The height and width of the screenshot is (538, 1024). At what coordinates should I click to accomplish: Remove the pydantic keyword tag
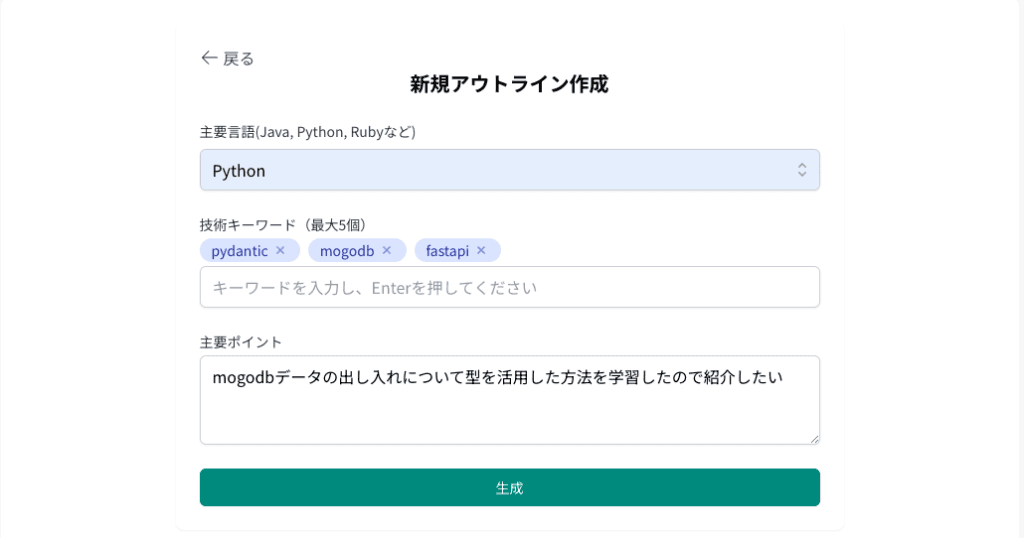(x=280, y=250)
